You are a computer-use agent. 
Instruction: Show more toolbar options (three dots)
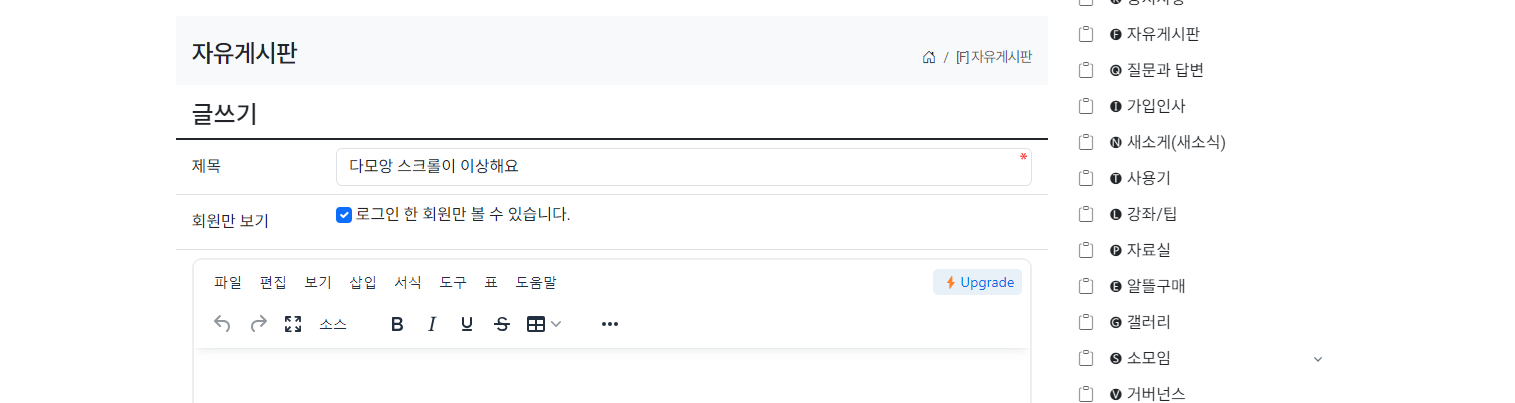click(x=610, y=324)
